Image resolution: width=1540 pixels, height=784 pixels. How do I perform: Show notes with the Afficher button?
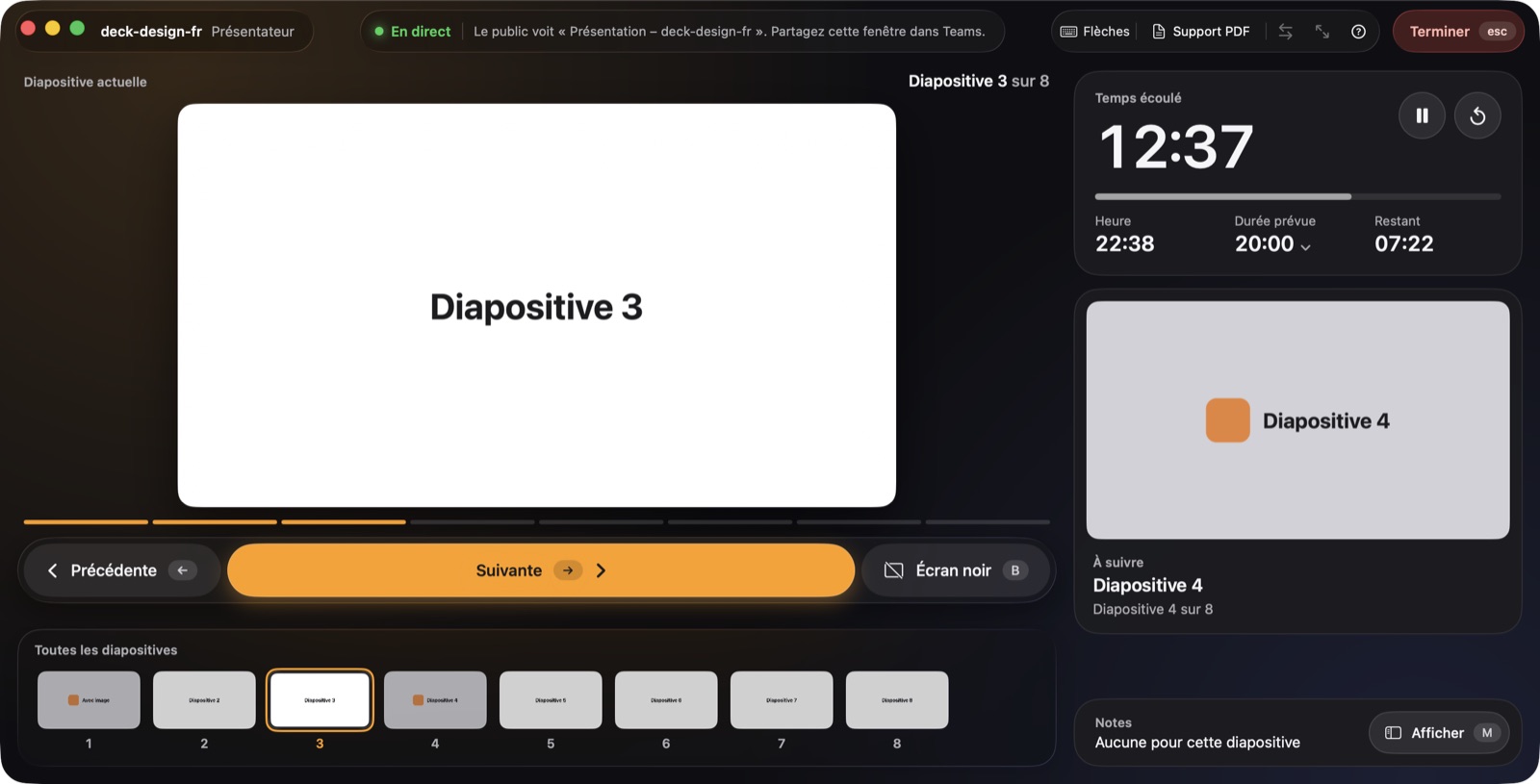[1439, 733]
